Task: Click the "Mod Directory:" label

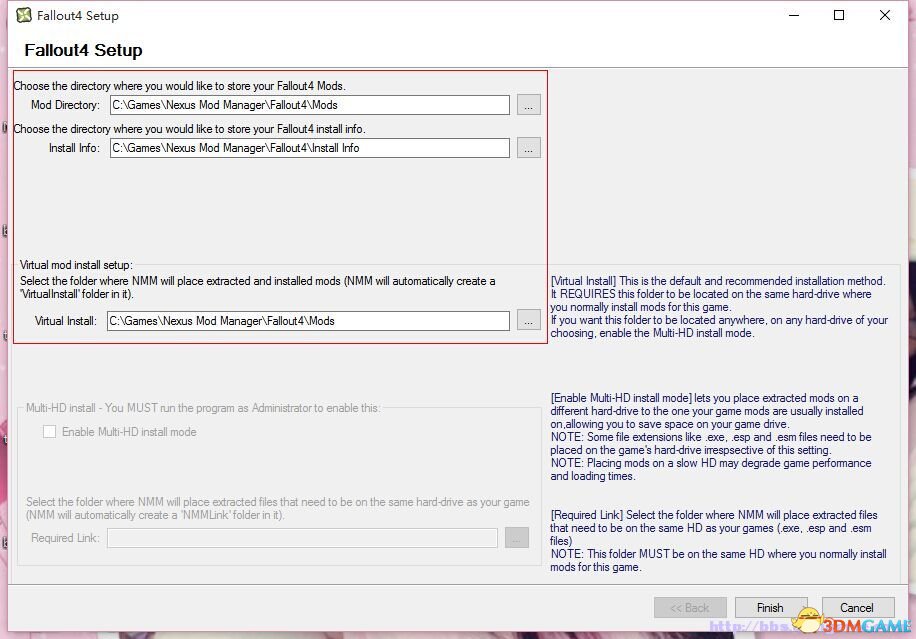Action: coord(65,105)
